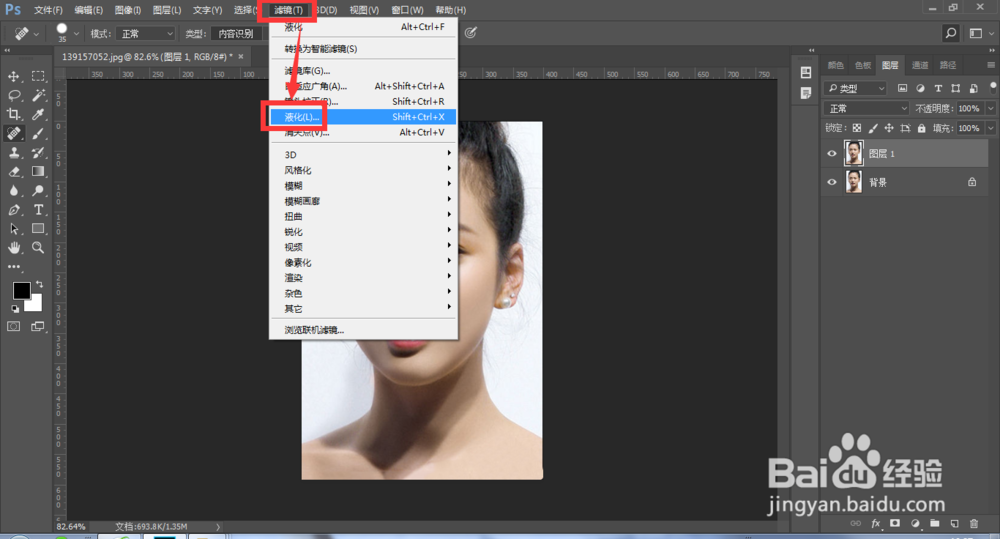Toggle layer filtering switch on or off
This screenshot has width=1000, height=539.
[x=993, y=87]
